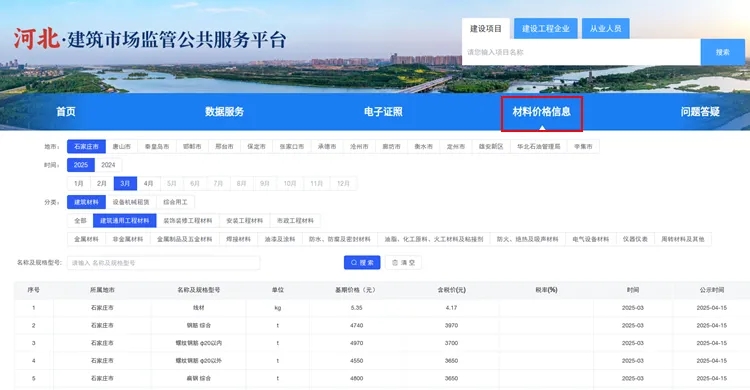Select region 华北石油管理局
Screen dimensions: 750x390
click(x=539, y=146)
